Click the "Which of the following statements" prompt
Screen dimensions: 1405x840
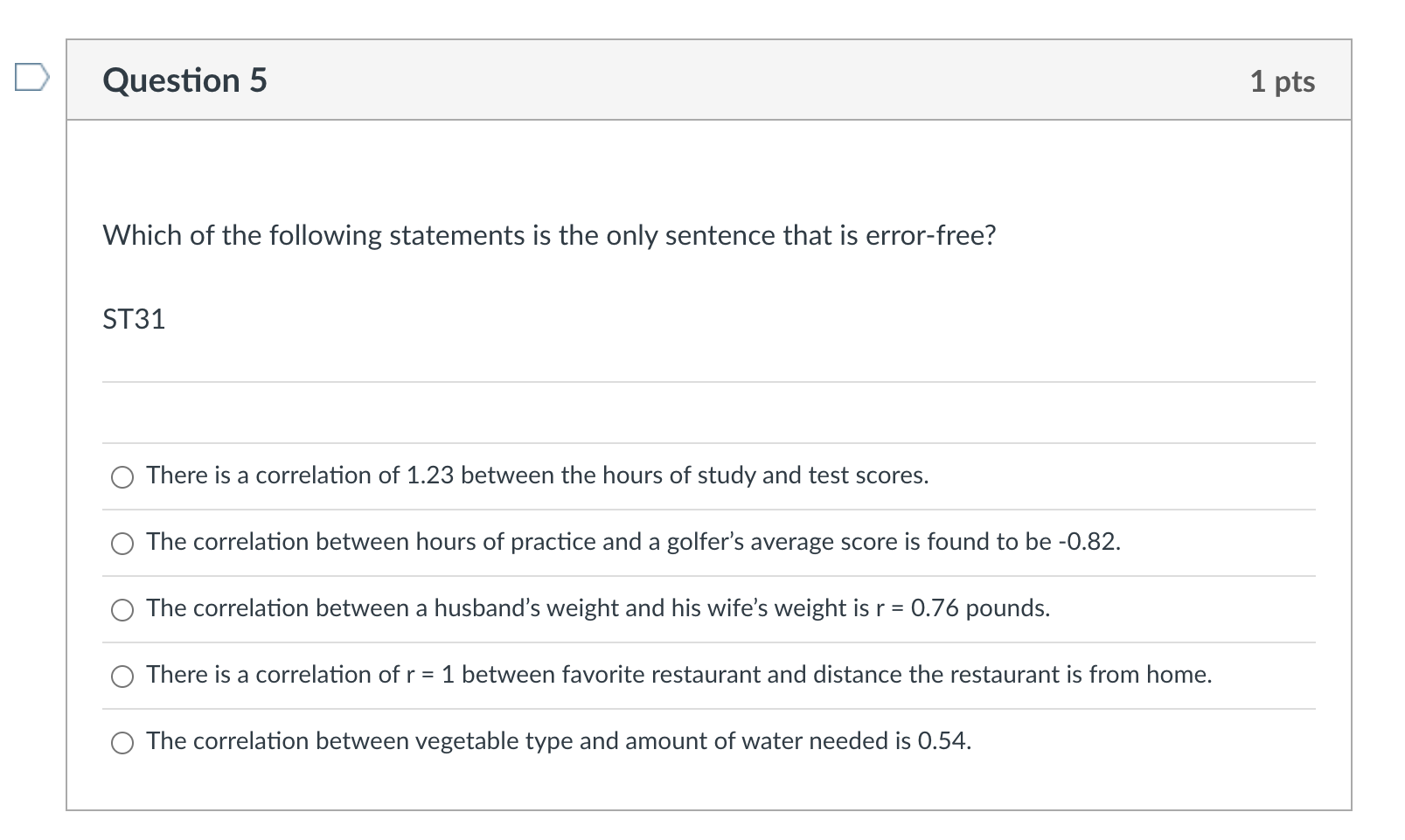tap(549, 236)
